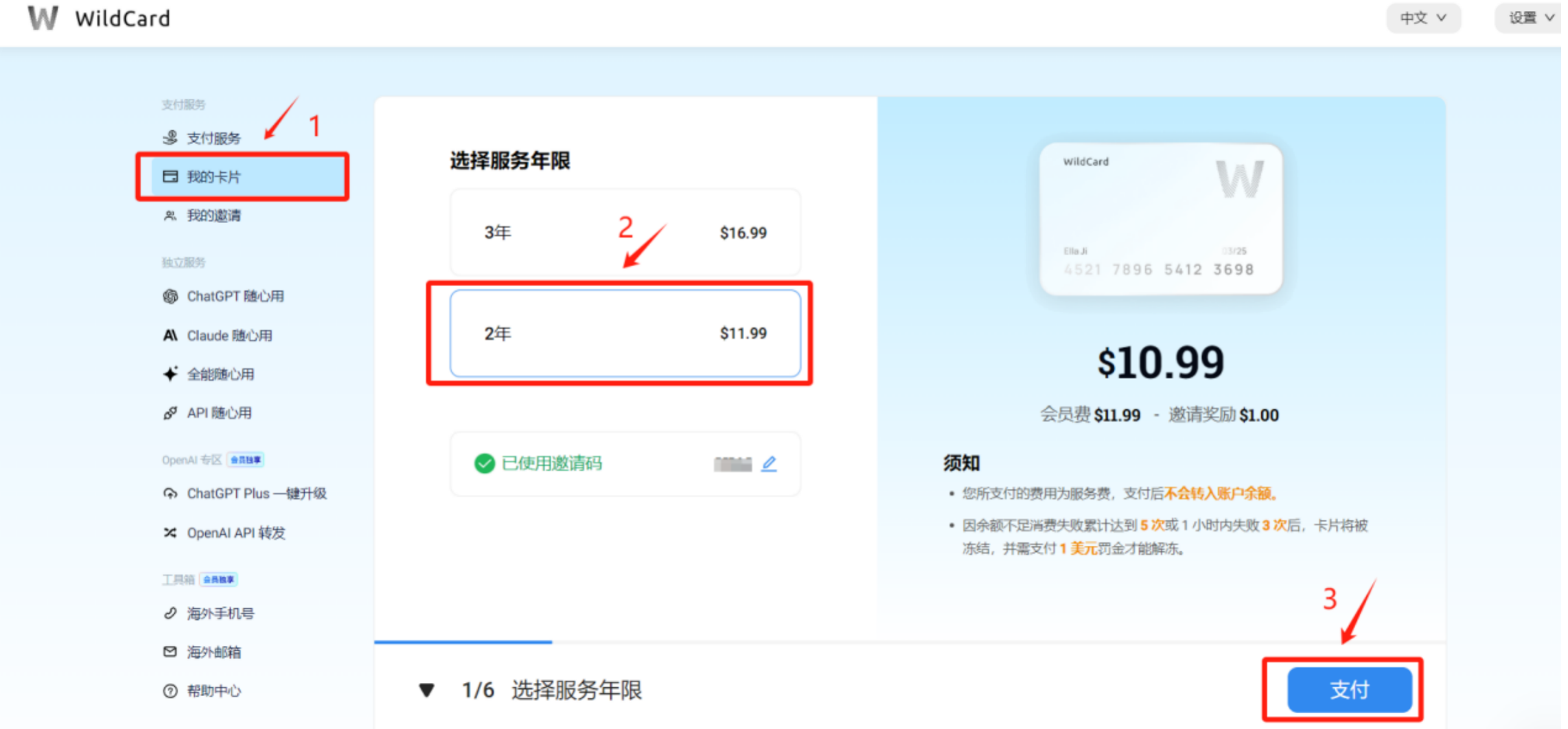Click the green invite code checkmark
This screenshot has width=1568, height=729.
tap(484, 463)
